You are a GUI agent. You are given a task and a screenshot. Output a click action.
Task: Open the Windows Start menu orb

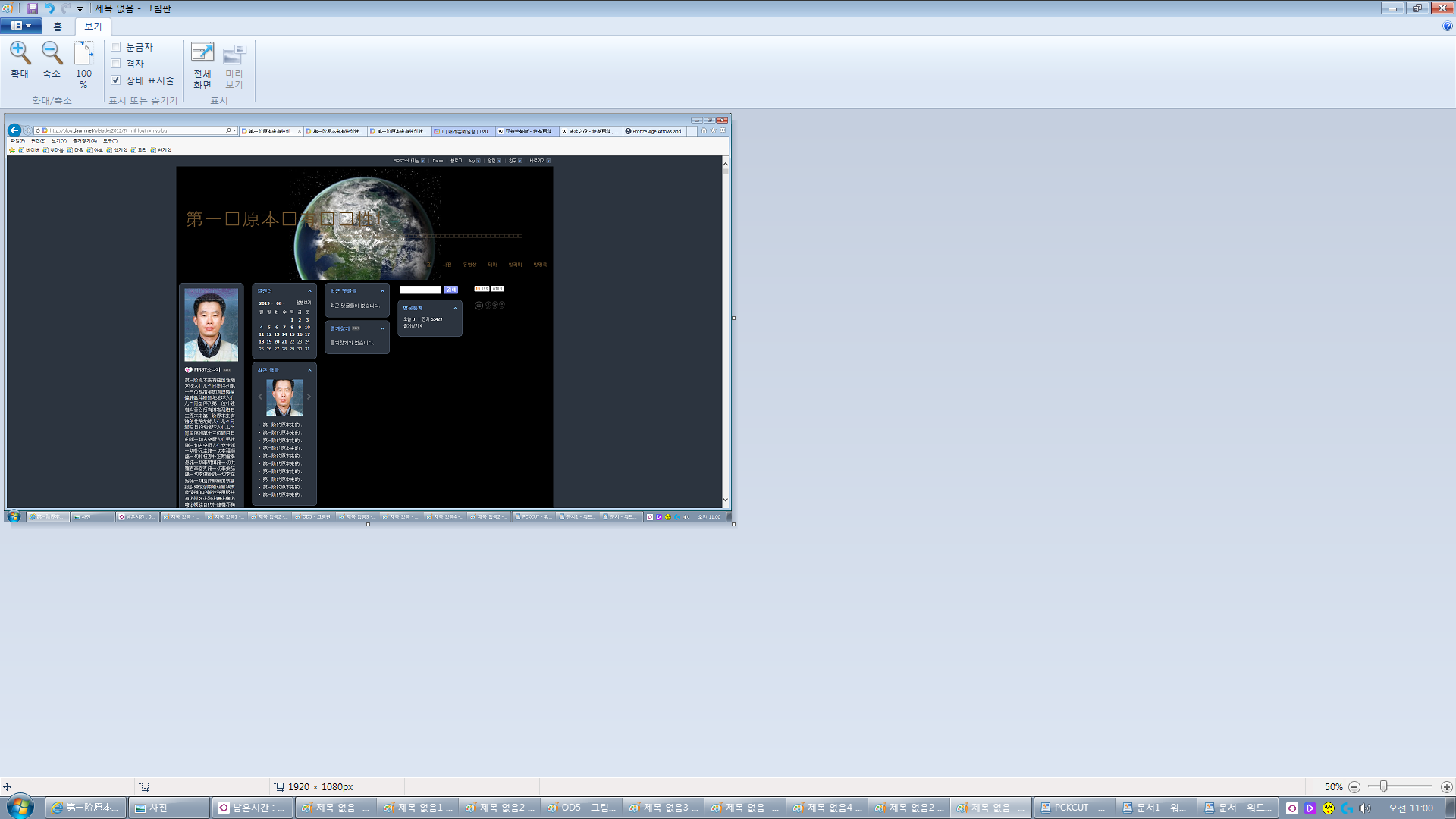pos(20,808)
